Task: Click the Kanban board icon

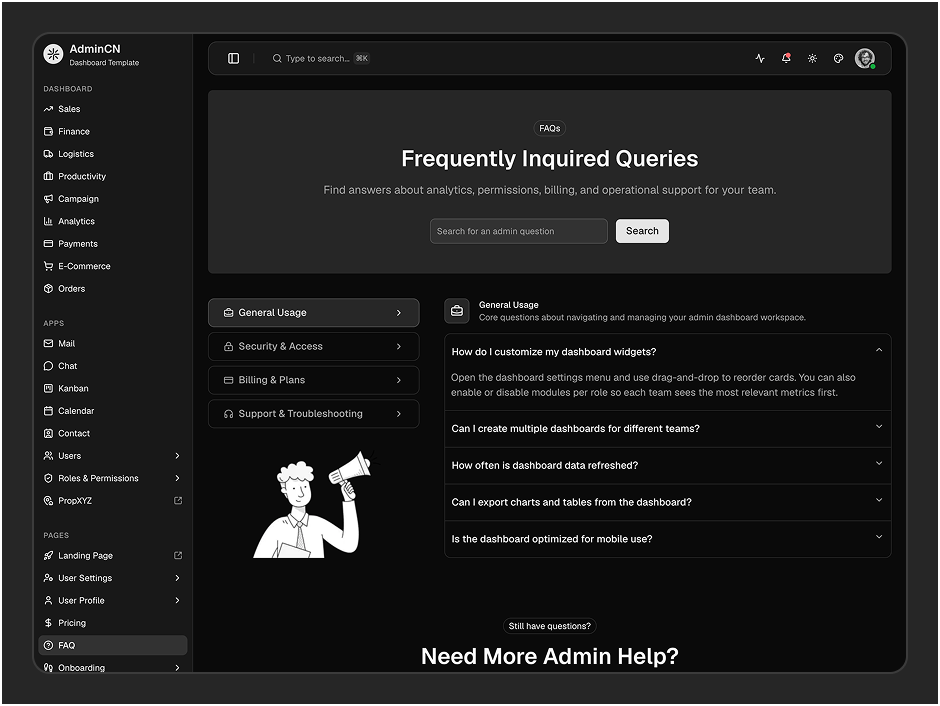Action: (x=49, y=388)
